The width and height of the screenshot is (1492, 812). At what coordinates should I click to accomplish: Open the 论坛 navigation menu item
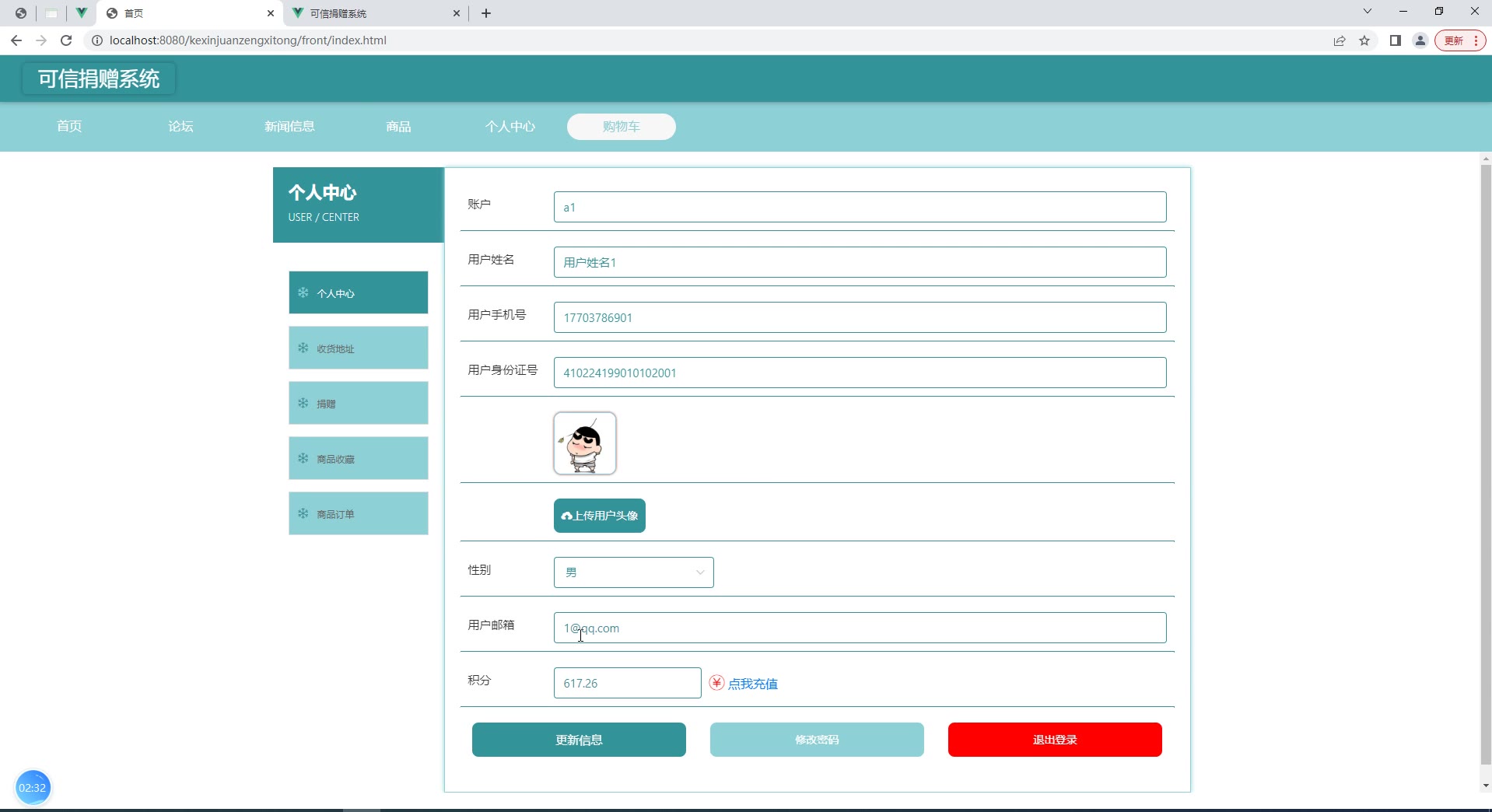(180, 126)
